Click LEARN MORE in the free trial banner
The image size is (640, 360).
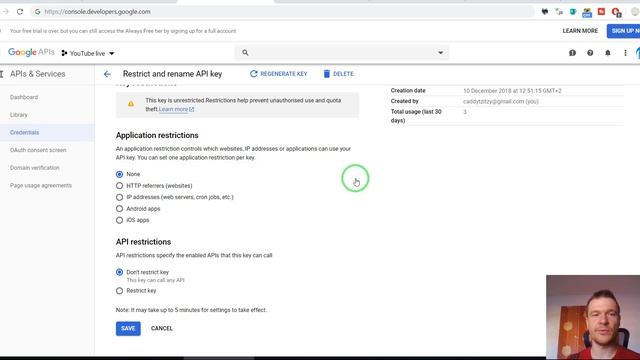point(580,31)
